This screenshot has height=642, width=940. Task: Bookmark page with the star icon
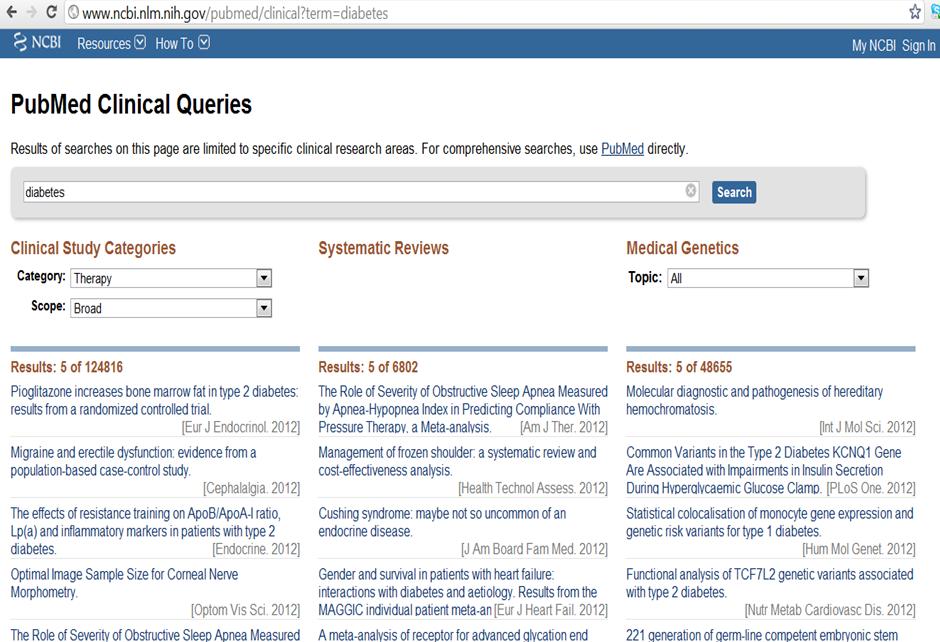tap(915, 12)
